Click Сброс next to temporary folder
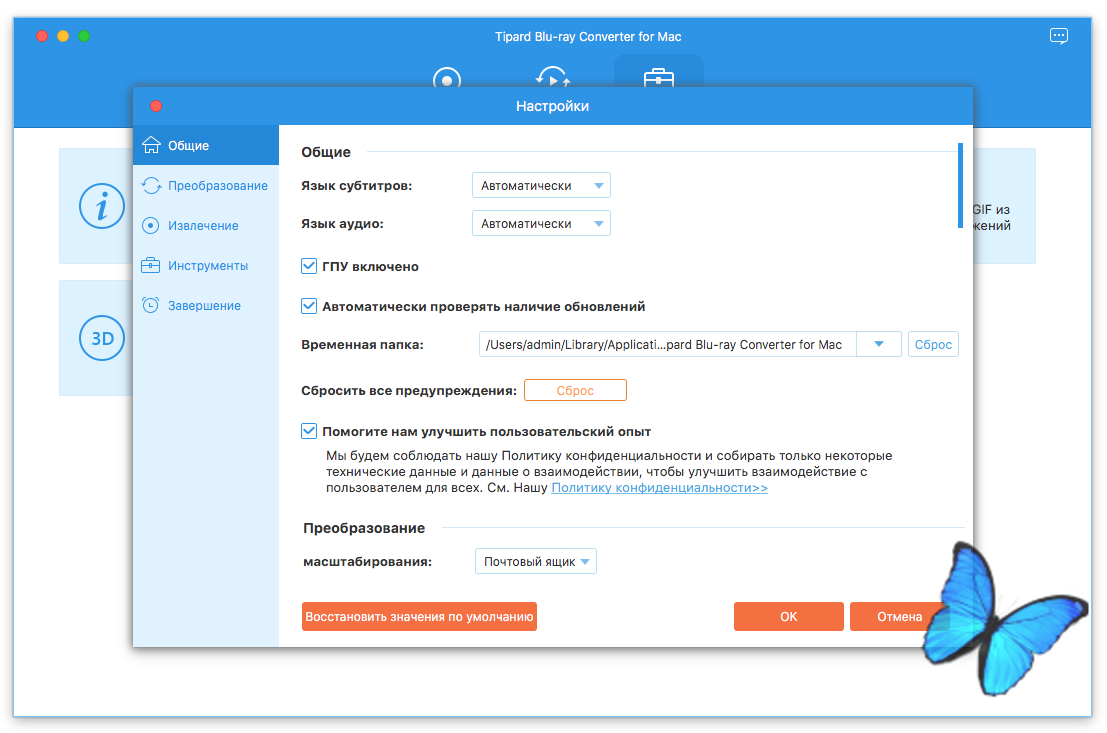 click(x=933, y=345)
